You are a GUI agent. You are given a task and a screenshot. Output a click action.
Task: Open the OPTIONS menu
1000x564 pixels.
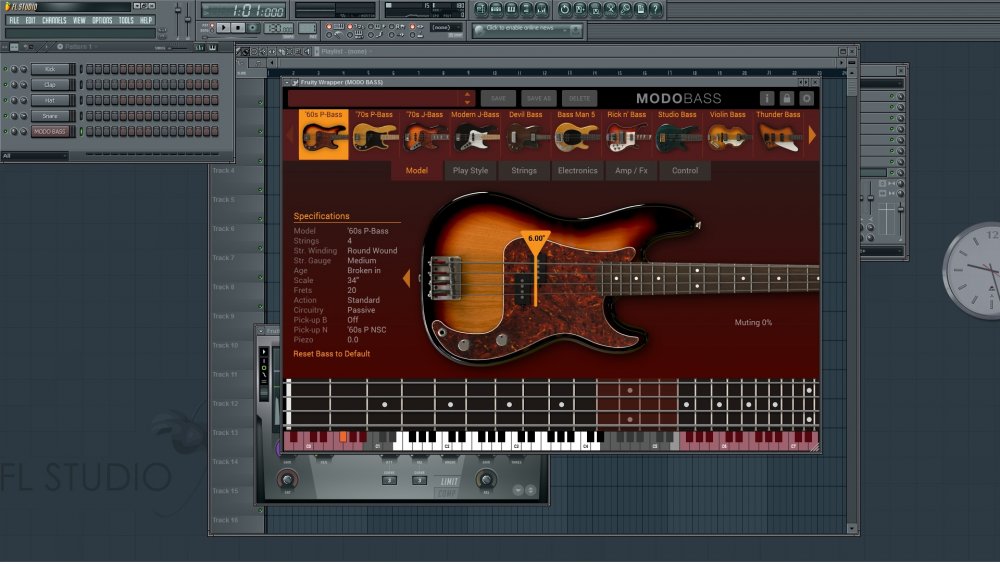102,20
